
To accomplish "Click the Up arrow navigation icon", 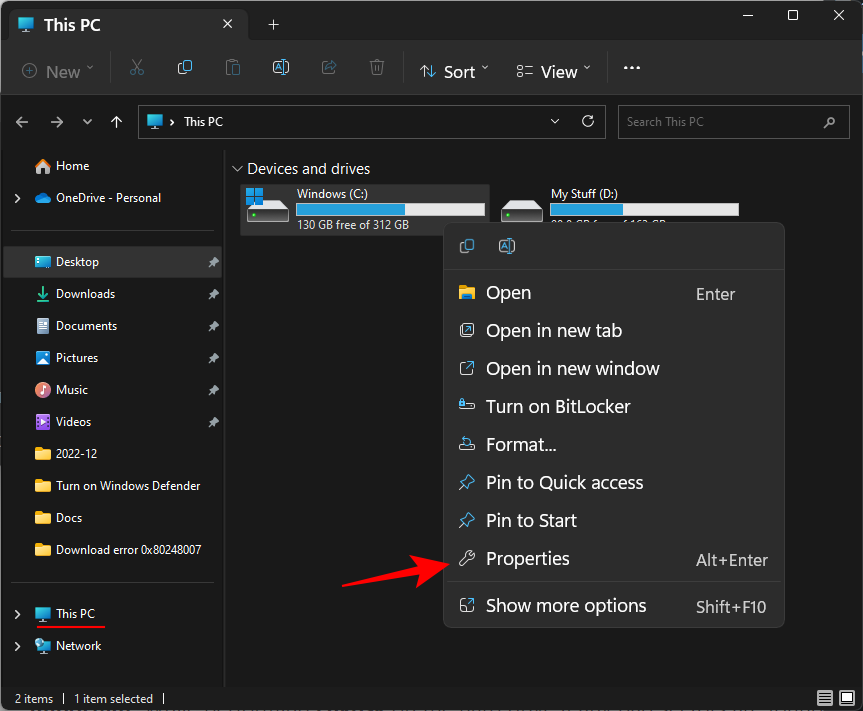I will (x=117, y=122).
